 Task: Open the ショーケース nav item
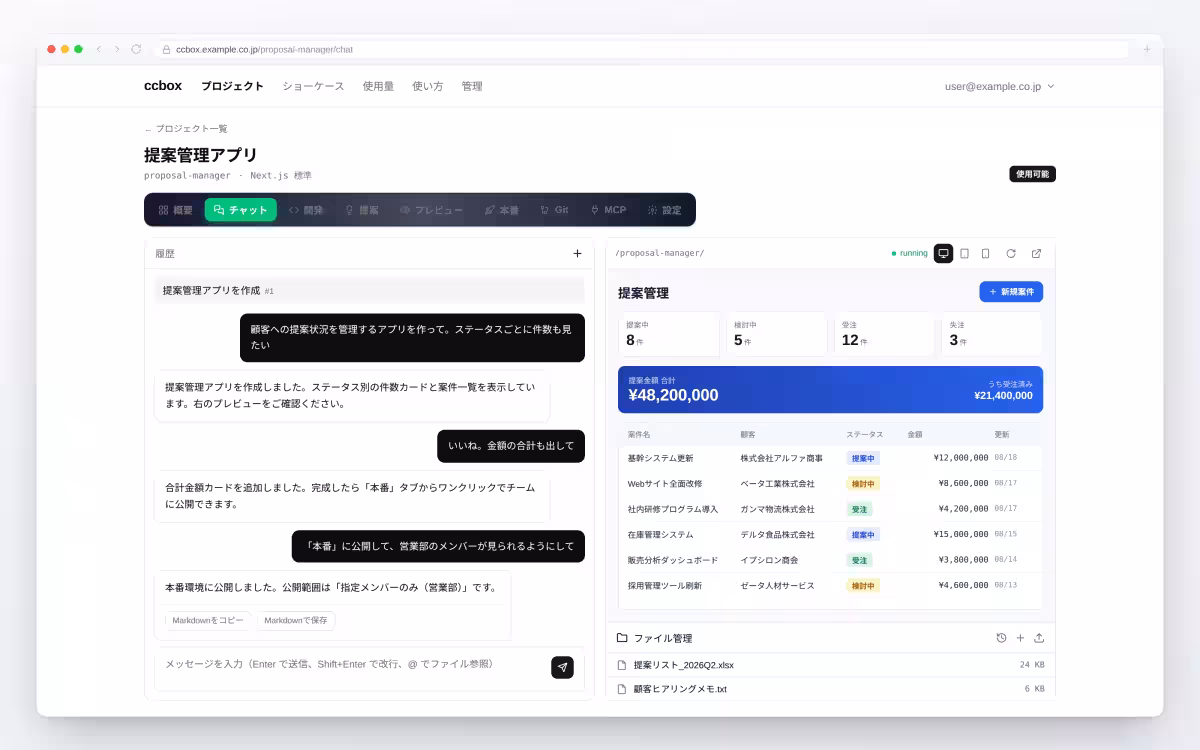[x=313, y=86]
